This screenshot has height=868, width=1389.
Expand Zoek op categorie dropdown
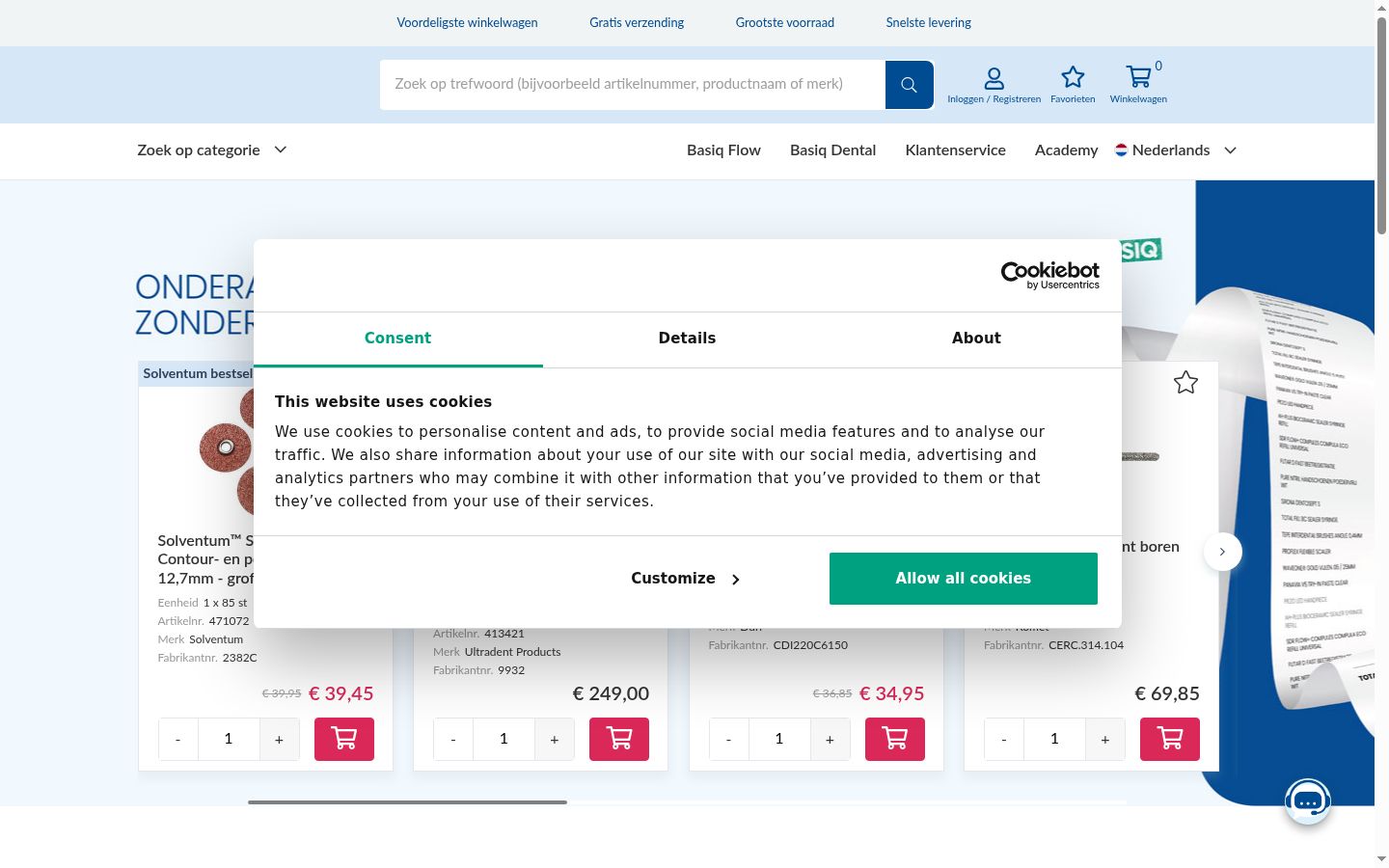tap(211, 149)
